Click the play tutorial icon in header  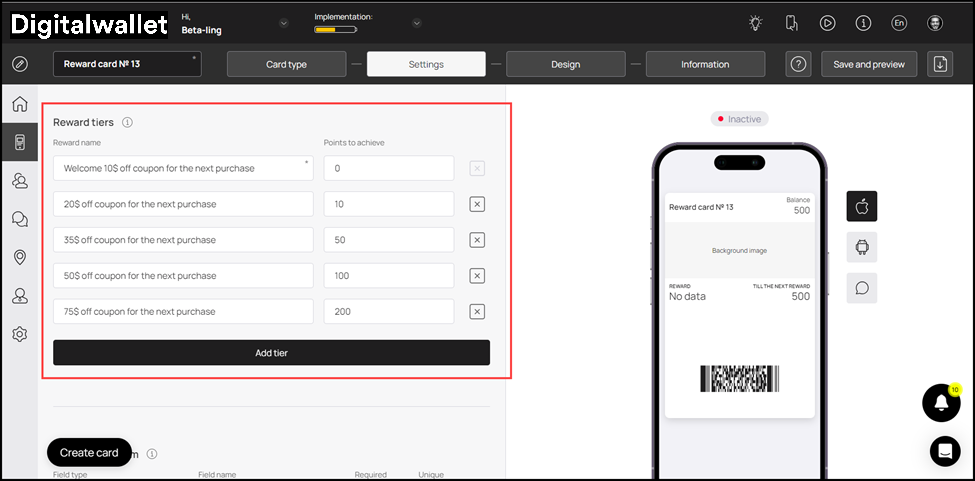coord(827,23)
